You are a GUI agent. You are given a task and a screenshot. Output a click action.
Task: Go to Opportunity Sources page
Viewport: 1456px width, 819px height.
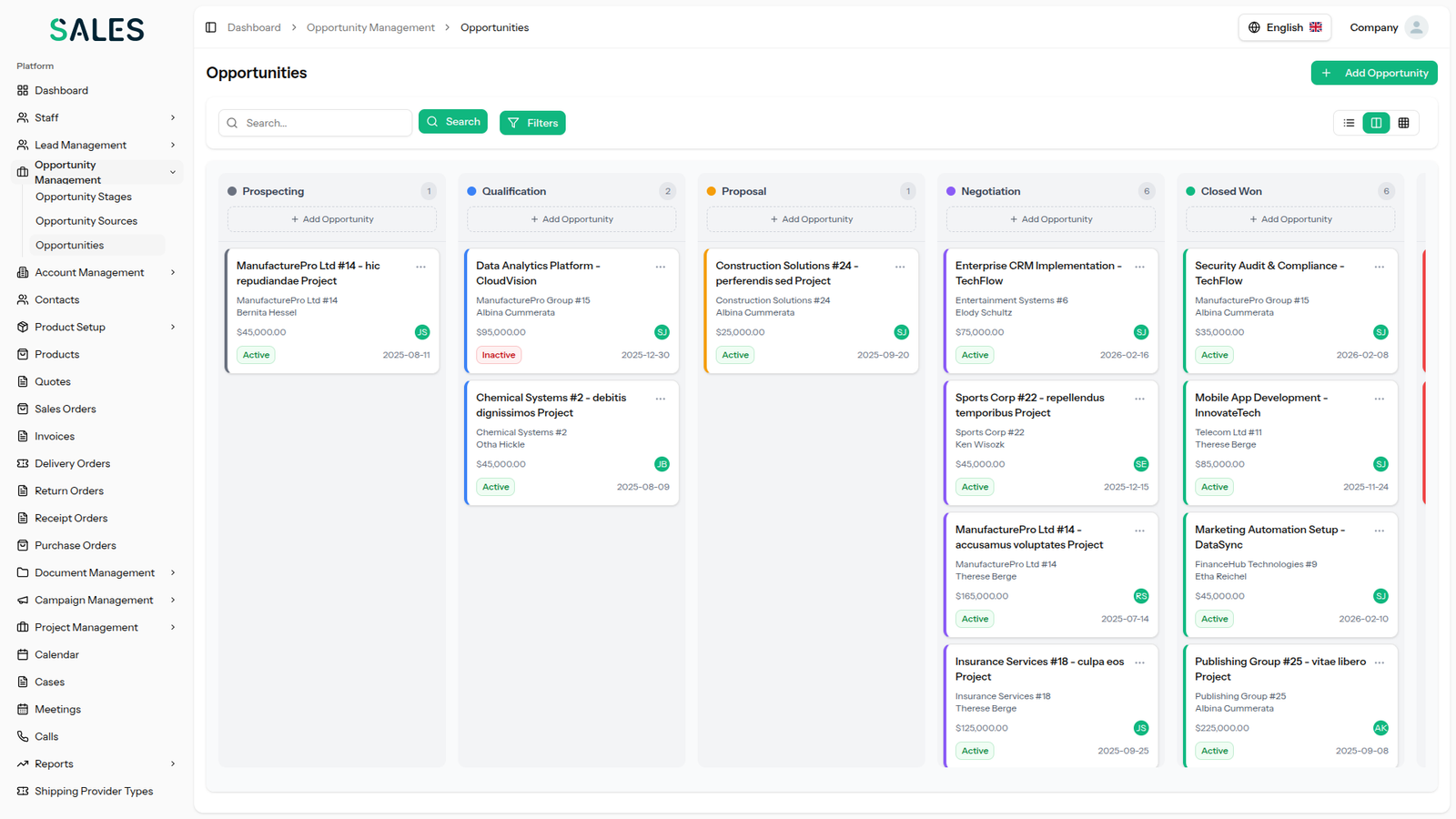point(86,221)
